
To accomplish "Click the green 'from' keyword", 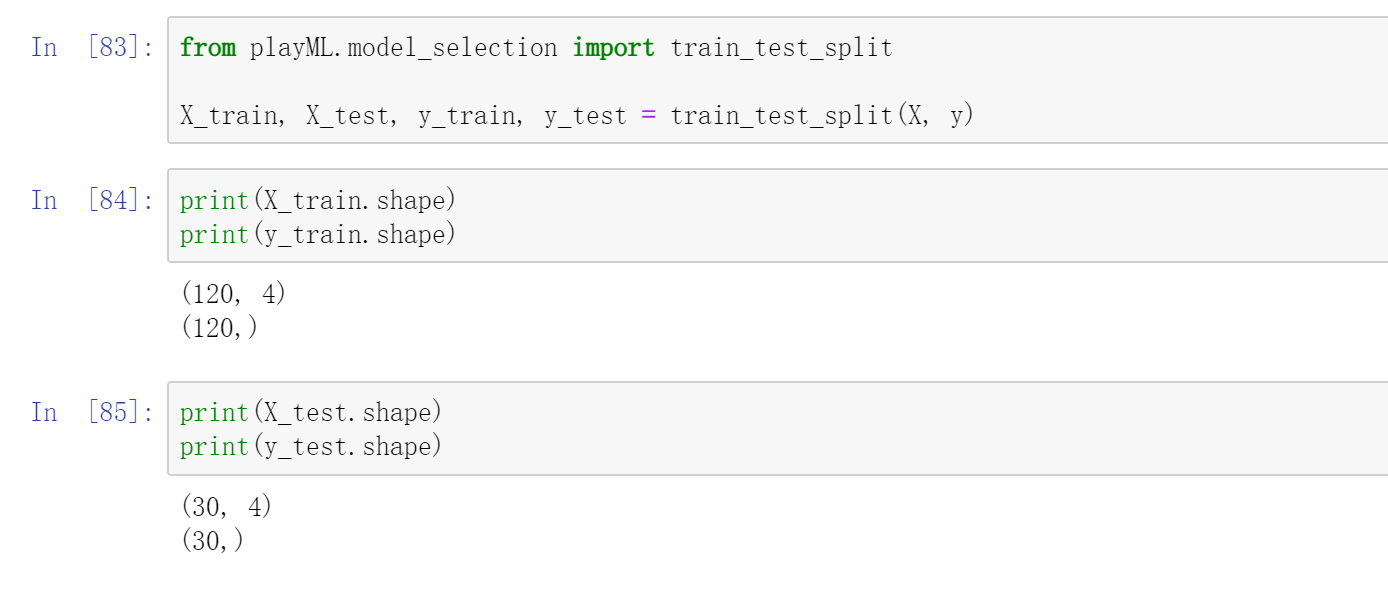I will 207,47.
